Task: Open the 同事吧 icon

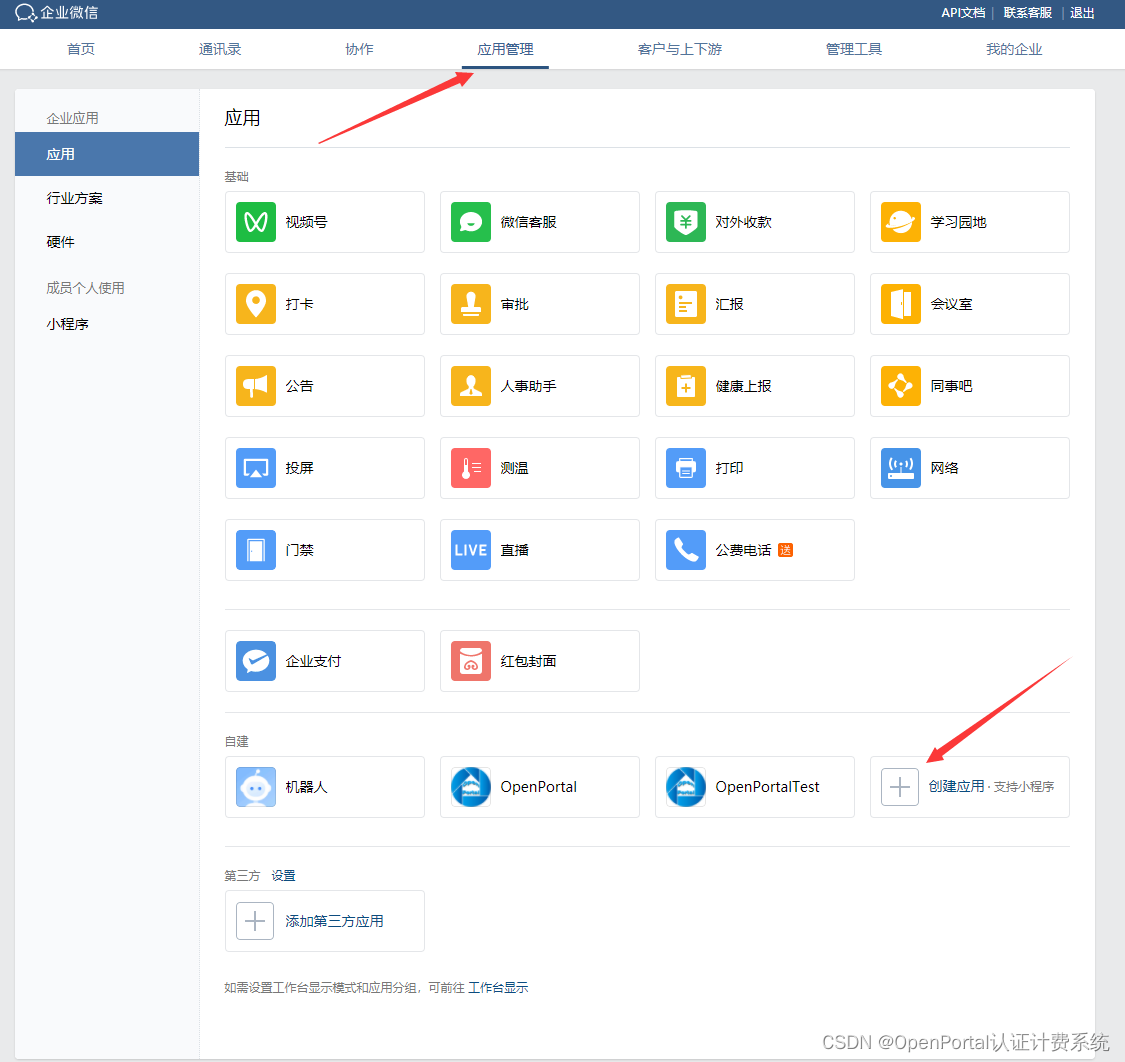Action: point(901,386)
